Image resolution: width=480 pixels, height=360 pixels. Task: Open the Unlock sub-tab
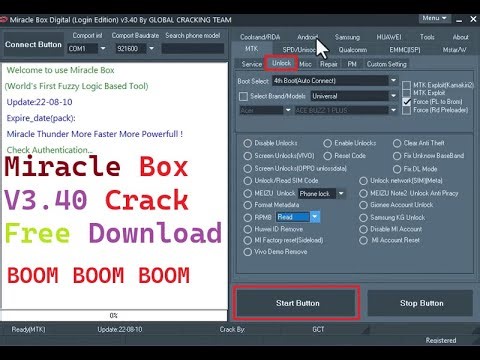pyautogui.click(x=281, y=63)
